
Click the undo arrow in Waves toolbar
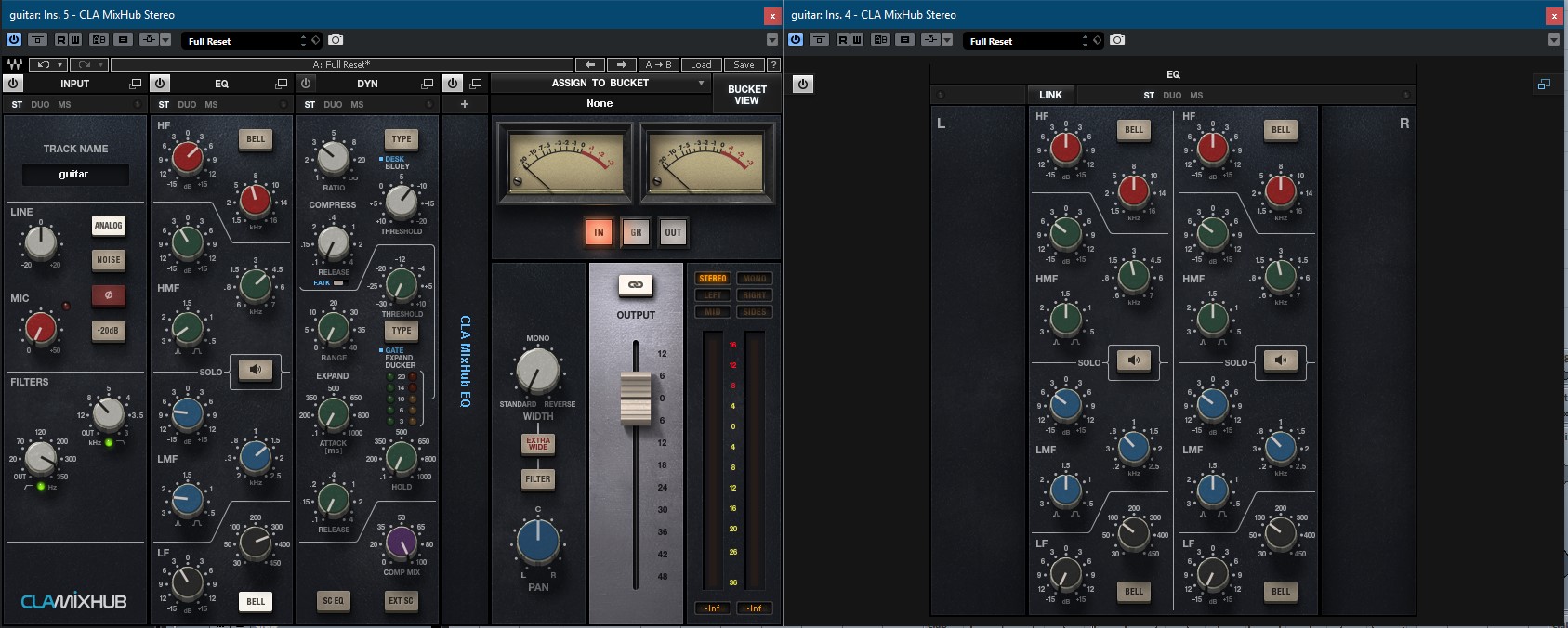point(45,64)
